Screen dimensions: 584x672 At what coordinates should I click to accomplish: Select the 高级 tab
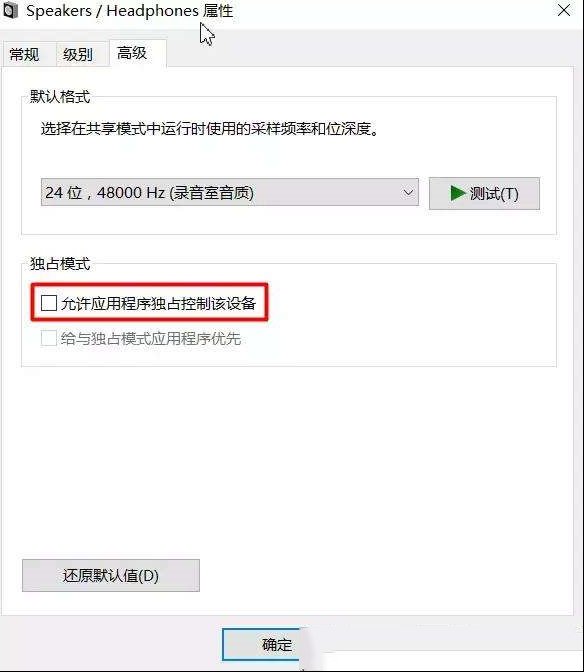(x=132, y=53)
